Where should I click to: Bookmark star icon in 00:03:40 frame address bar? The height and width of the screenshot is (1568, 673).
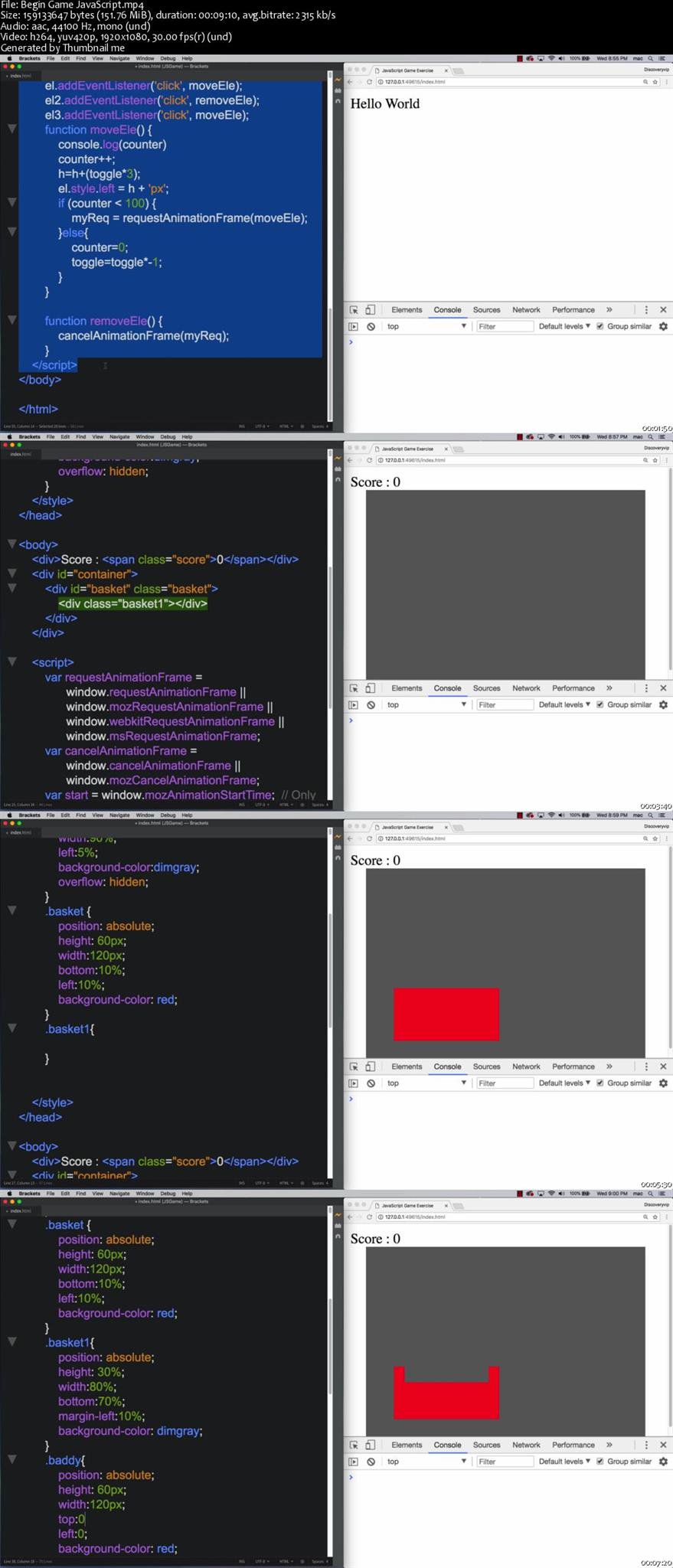(655, 460)
